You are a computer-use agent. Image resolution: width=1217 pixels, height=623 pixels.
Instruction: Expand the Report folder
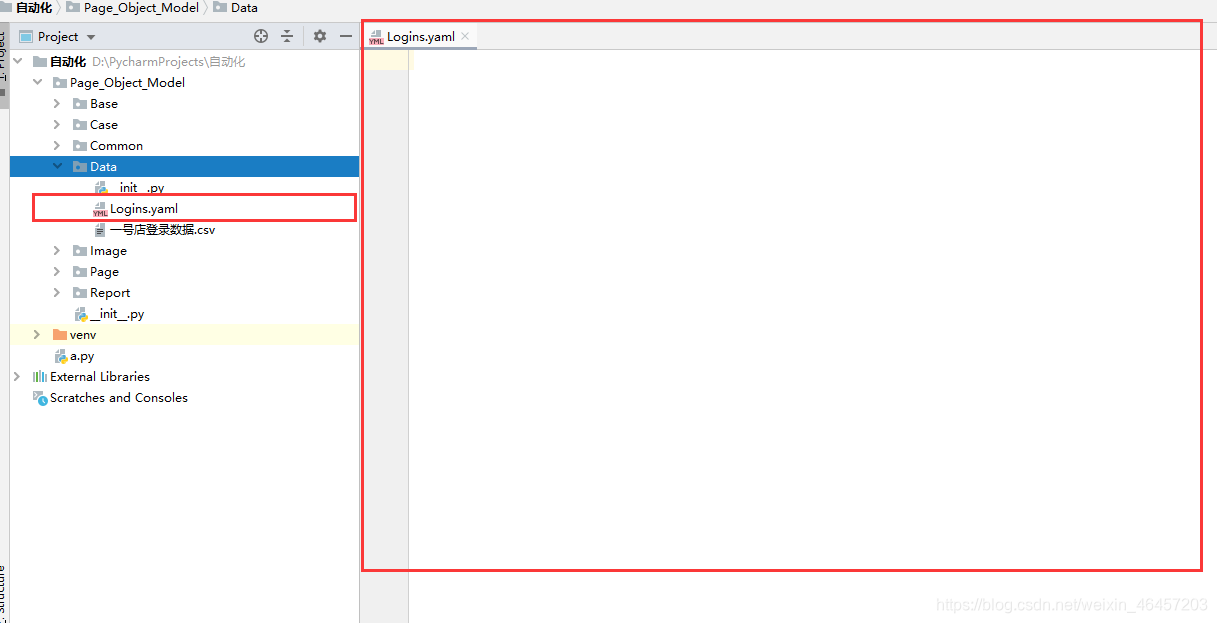coord(57,293)
